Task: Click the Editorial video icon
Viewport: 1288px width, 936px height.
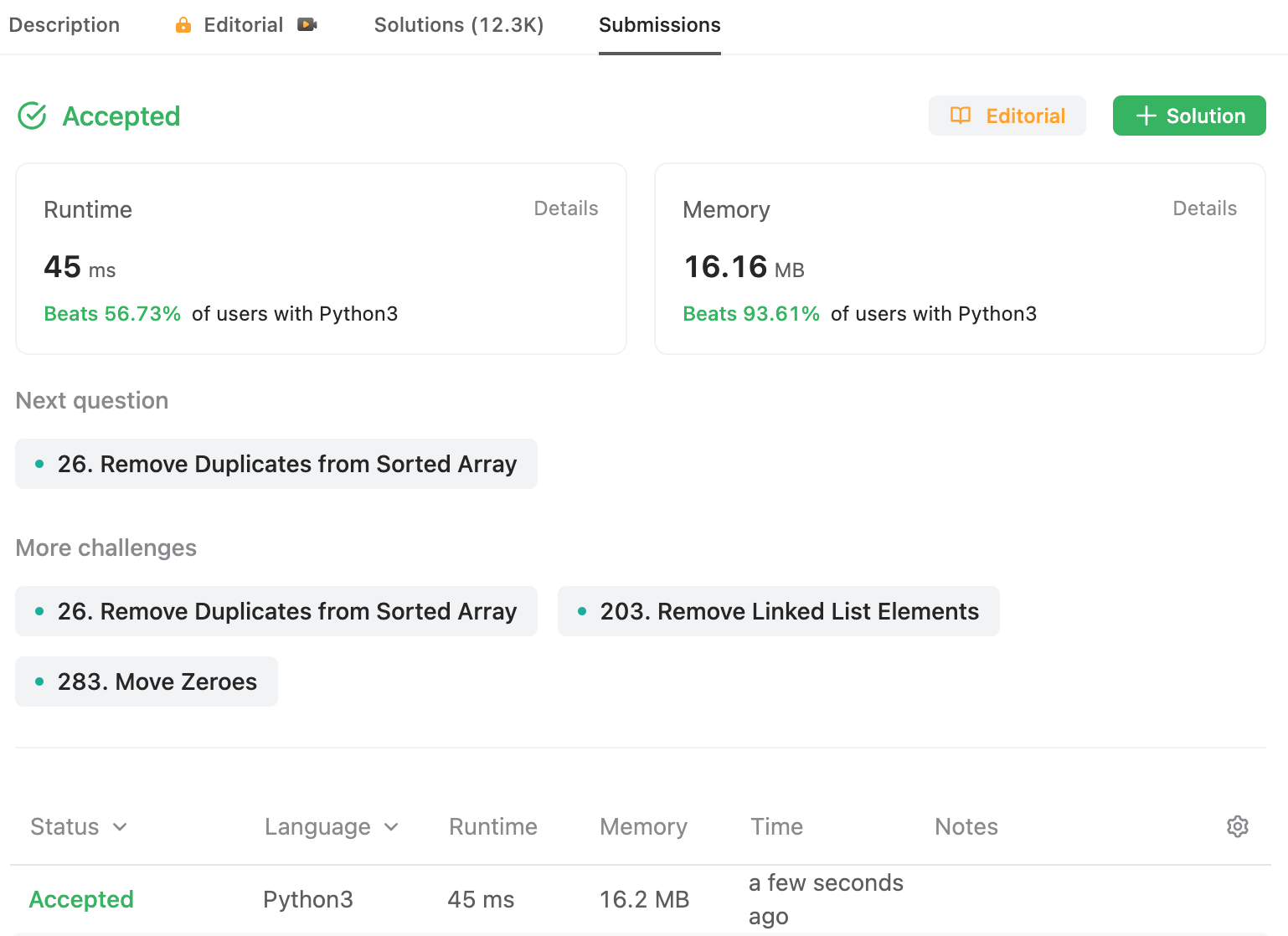Action: (x=307, y=25)
